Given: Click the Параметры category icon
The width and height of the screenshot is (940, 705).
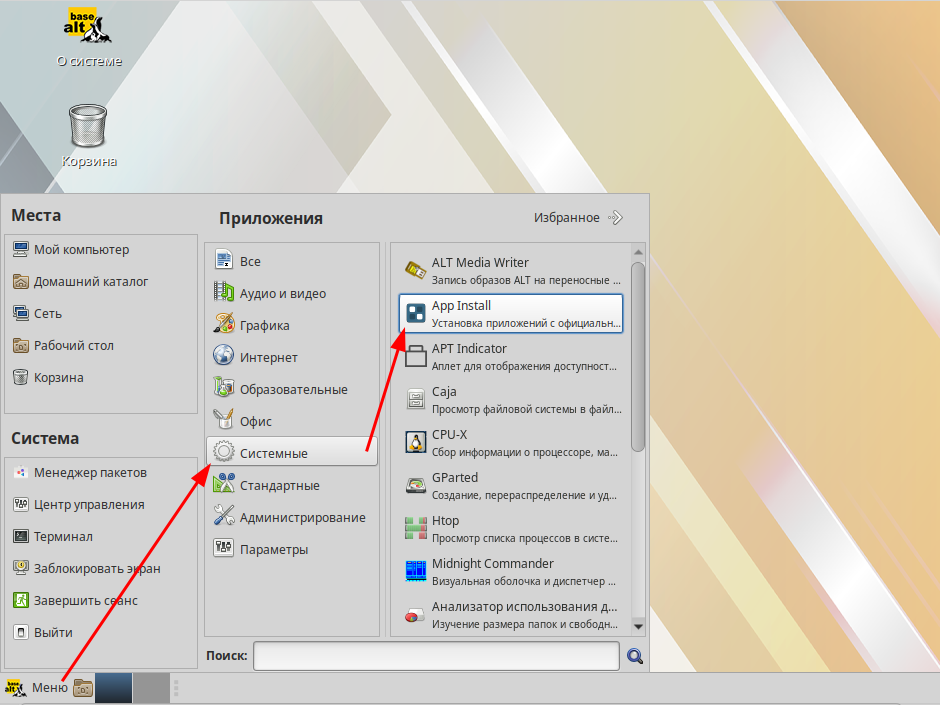Looking at the screenshot, I should click(224, 548).
